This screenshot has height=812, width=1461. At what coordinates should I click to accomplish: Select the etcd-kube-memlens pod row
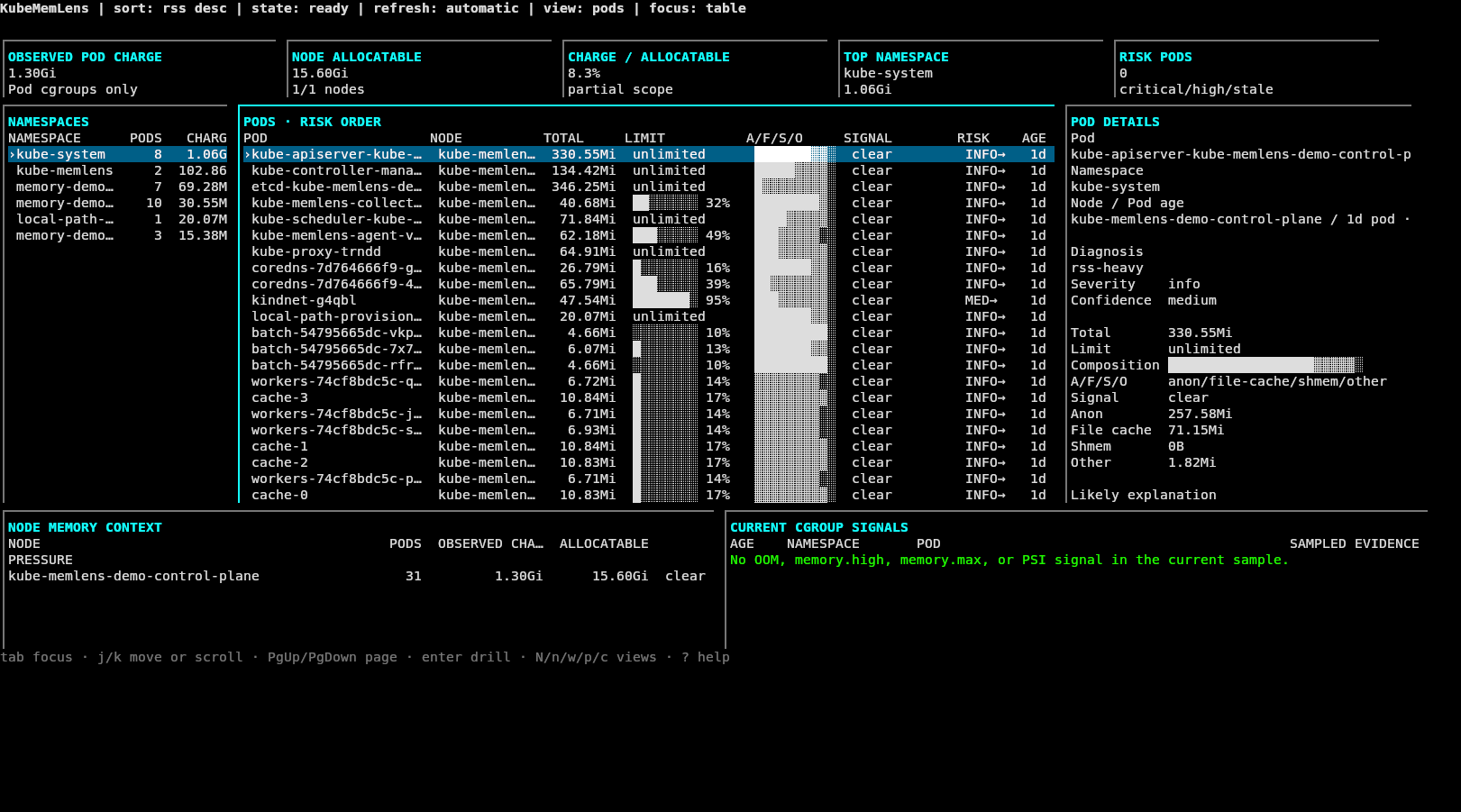[x=648, y=187]
